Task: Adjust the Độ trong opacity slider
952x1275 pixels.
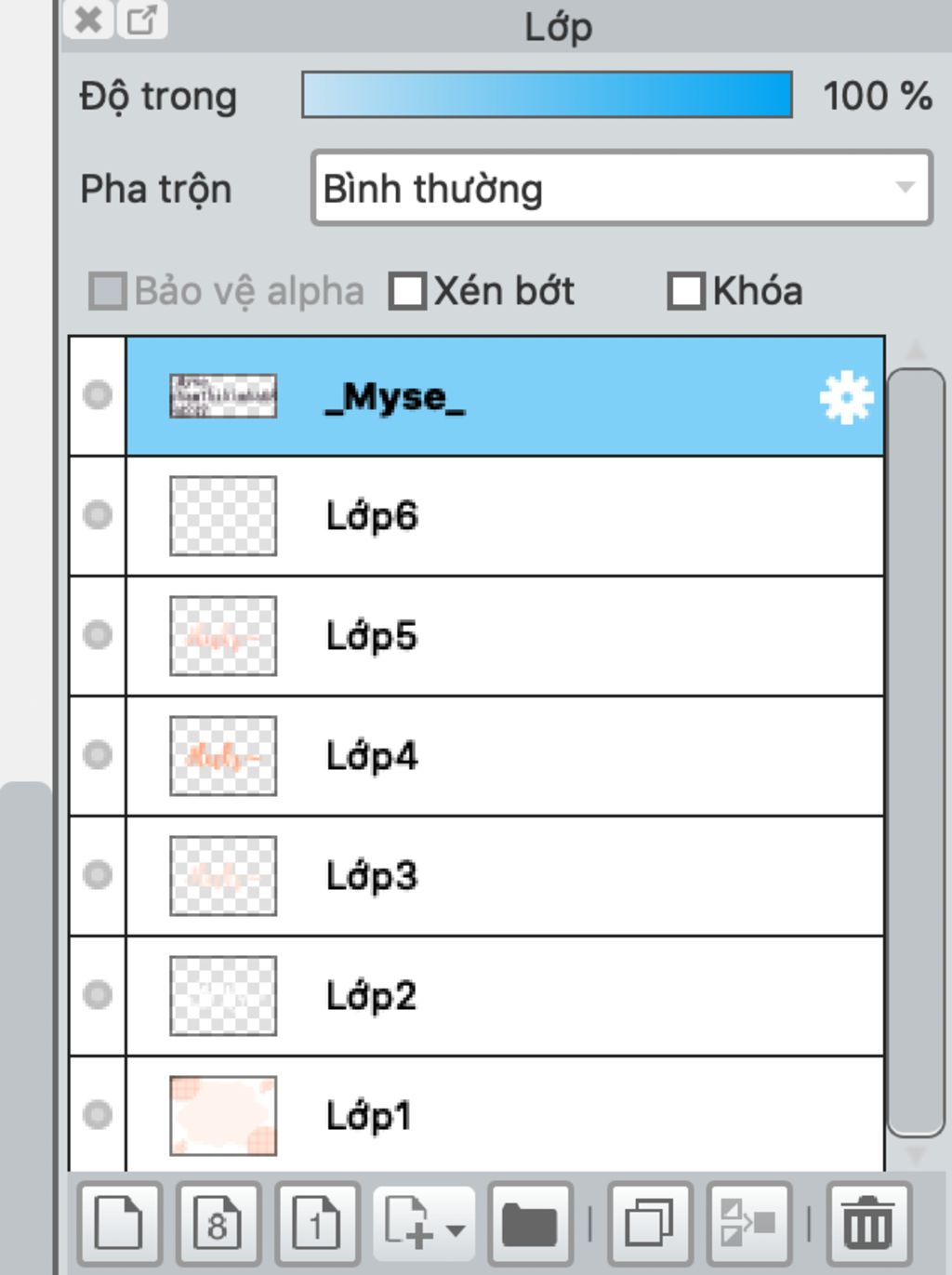Action: click(x=547, y=95)
